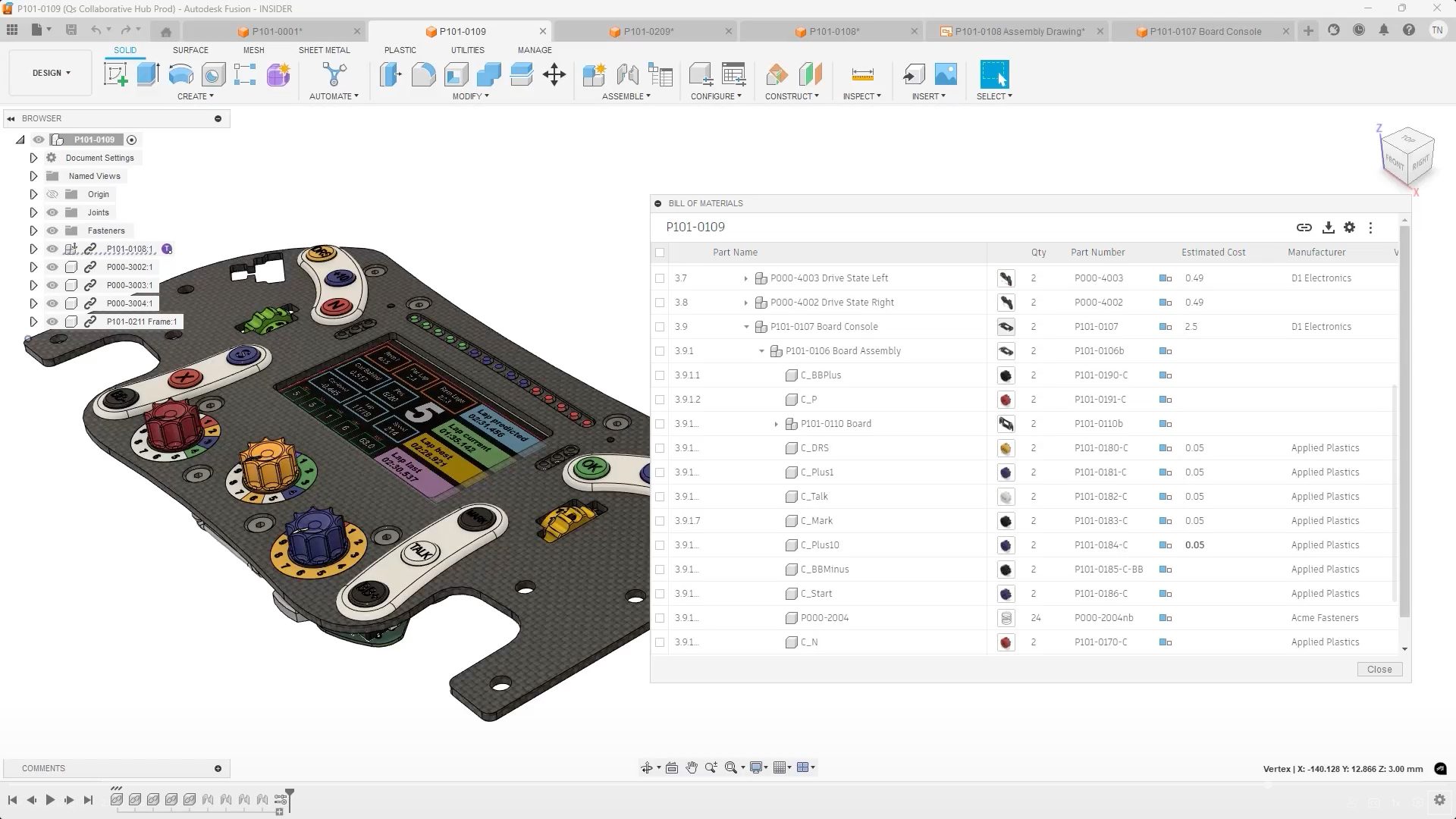Screen dimensions: 1456x819
Task: Click the Close button in BOM panel
Action: coord(1379,670)
